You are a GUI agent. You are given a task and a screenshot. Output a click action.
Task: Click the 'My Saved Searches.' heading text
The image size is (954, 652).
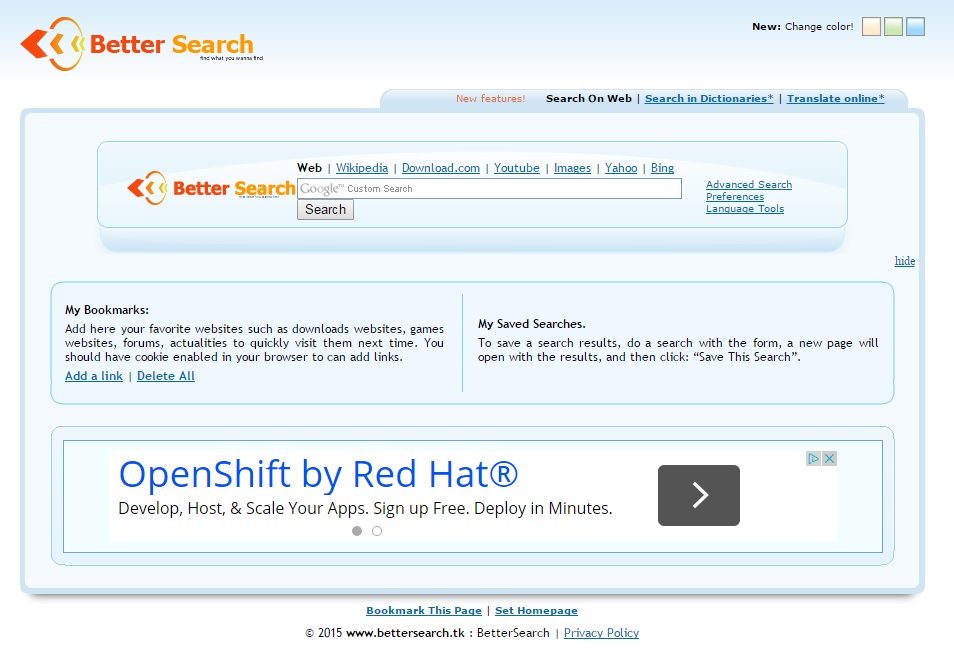tap(531, 324)
